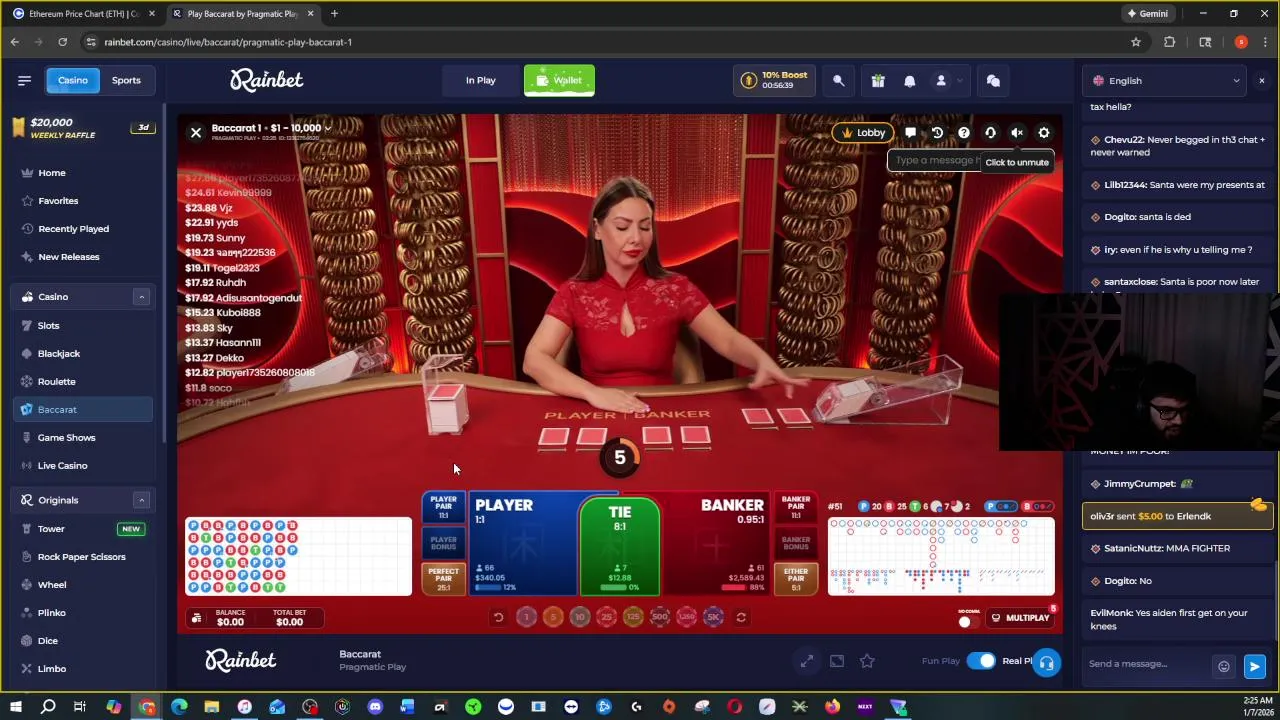Toggle the No Commission switch
1280x720 pixels.
[x=968, y=621]
